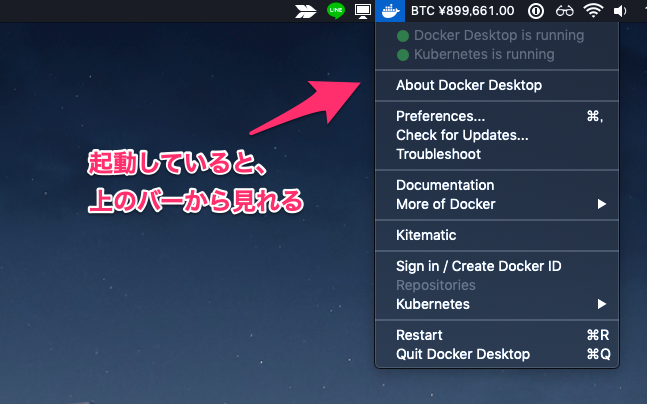Click the double-arrow icon in menu bar
Screen dimensions: 647x404
[305, 11]
